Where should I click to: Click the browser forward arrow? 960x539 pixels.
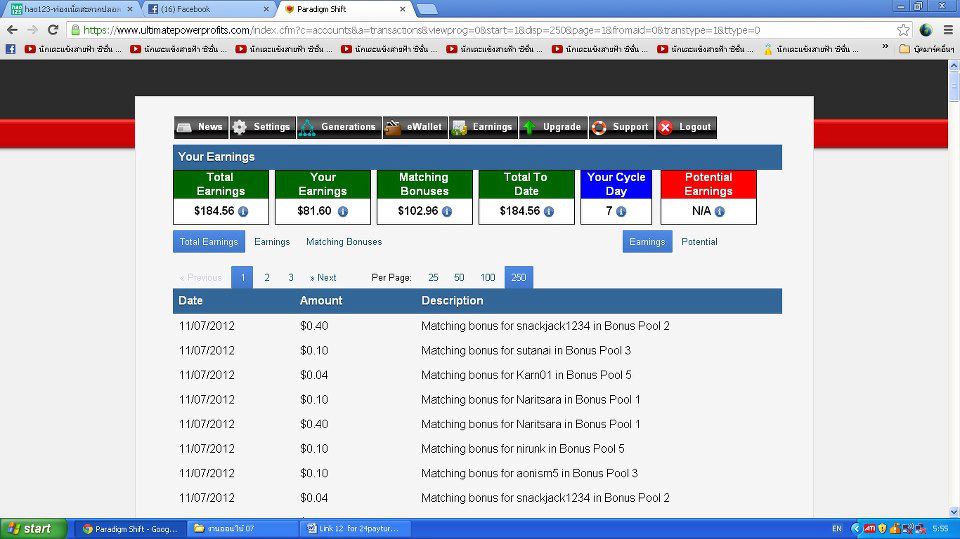click(32, 30)
